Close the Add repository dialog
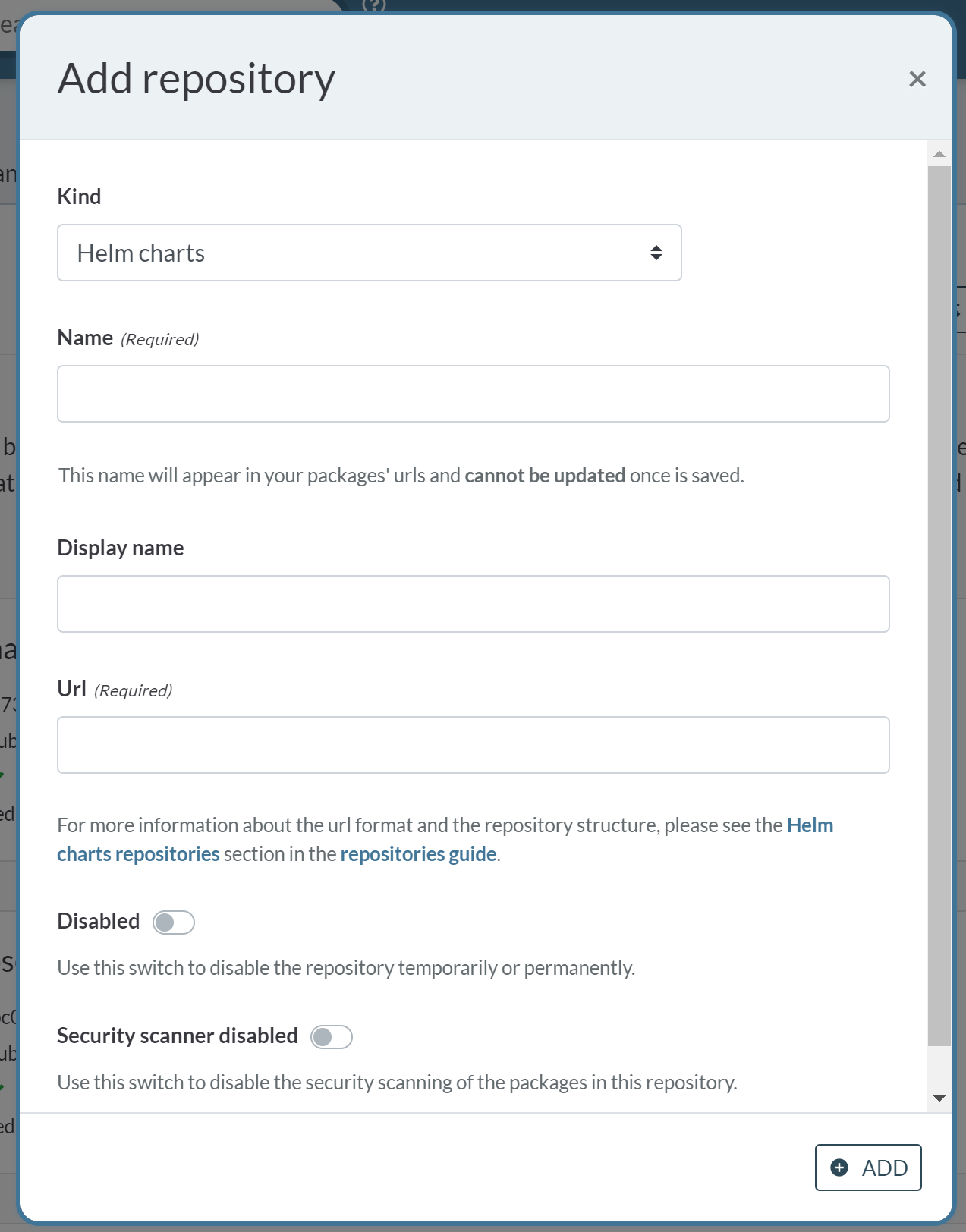 click(917, 79)
